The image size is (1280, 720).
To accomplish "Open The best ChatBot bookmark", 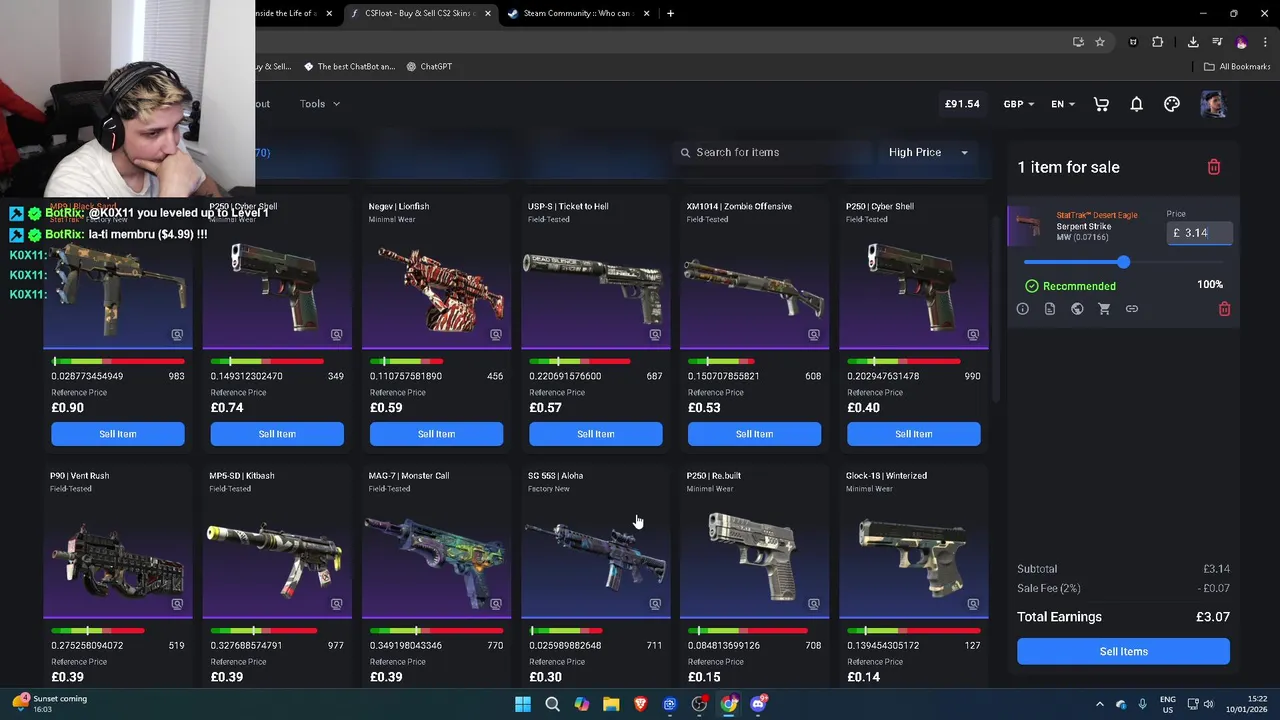I will click(349, 66).
